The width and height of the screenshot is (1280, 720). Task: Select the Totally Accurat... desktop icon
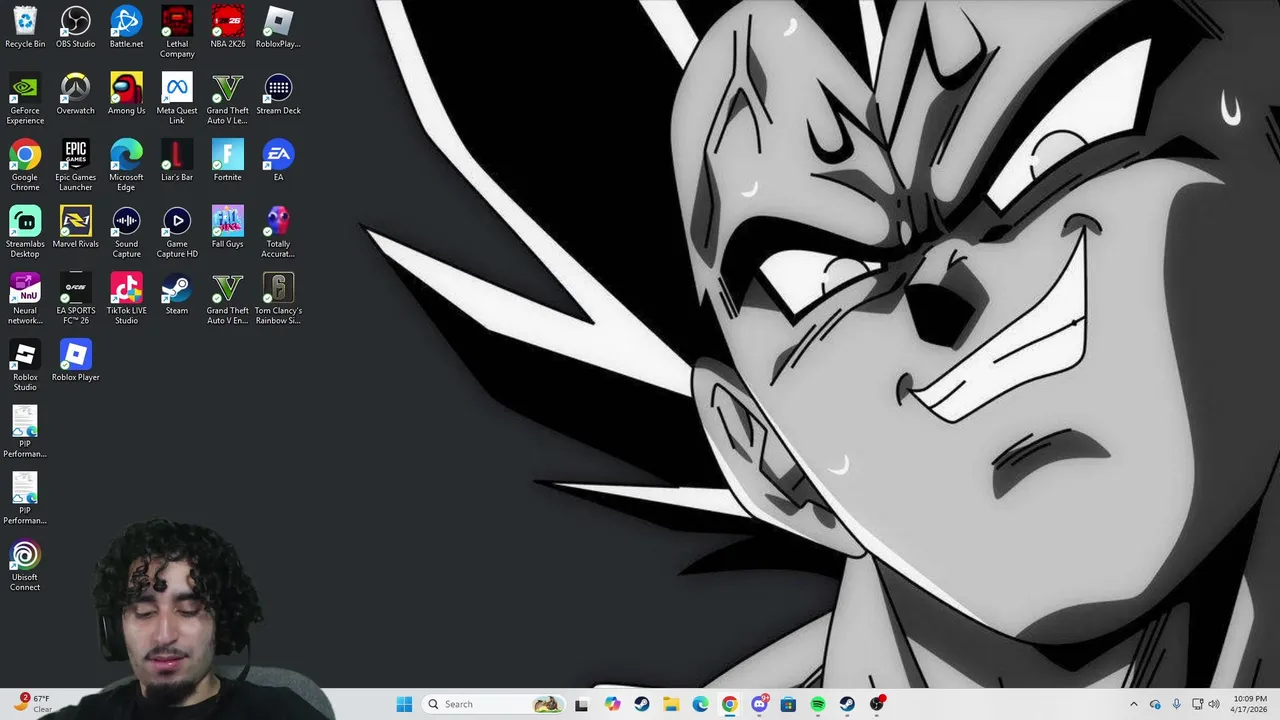pos(278,232)
